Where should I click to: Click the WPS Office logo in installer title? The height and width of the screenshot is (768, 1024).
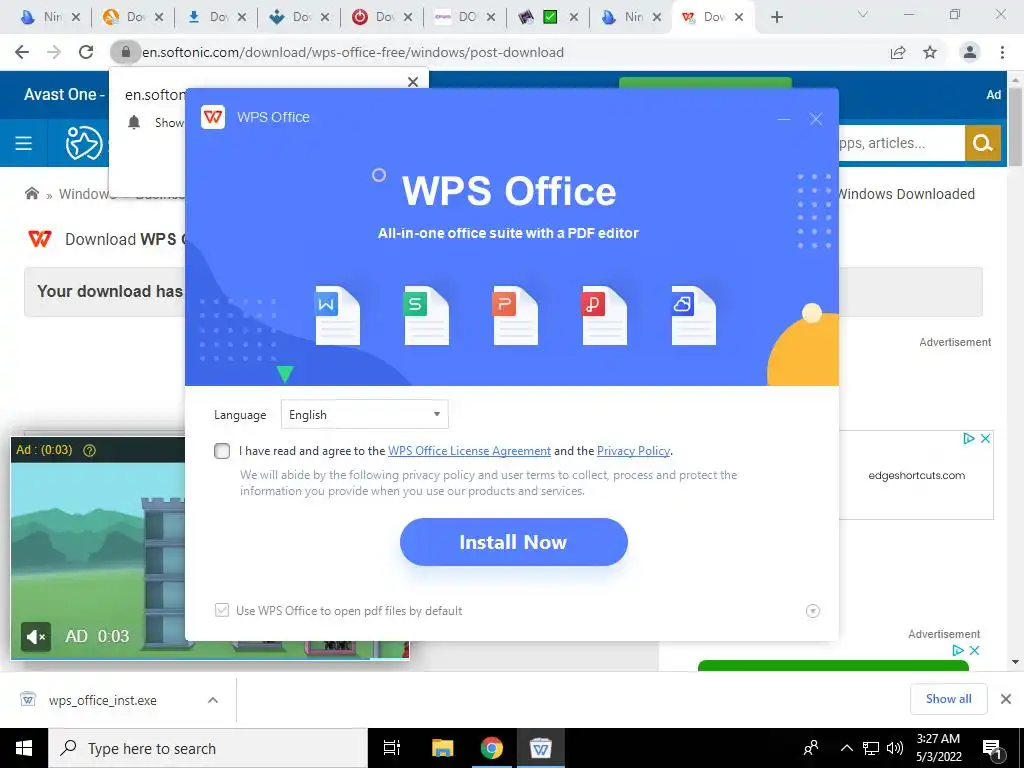(213, 117)
